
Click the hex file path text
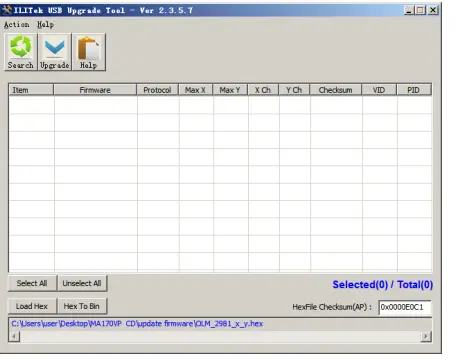[137, 324]
